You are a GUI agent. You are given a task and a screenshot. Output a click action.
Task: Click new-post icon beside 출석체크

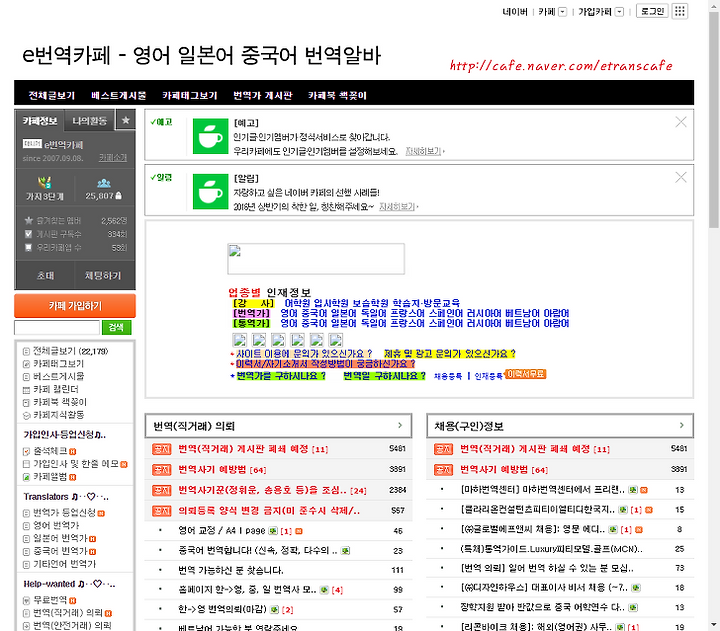(x=73, y=451)
